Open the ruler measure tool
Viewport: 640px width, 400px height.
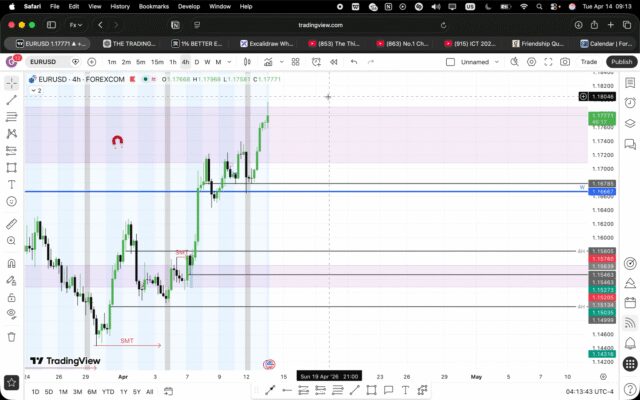coord(11,225)
